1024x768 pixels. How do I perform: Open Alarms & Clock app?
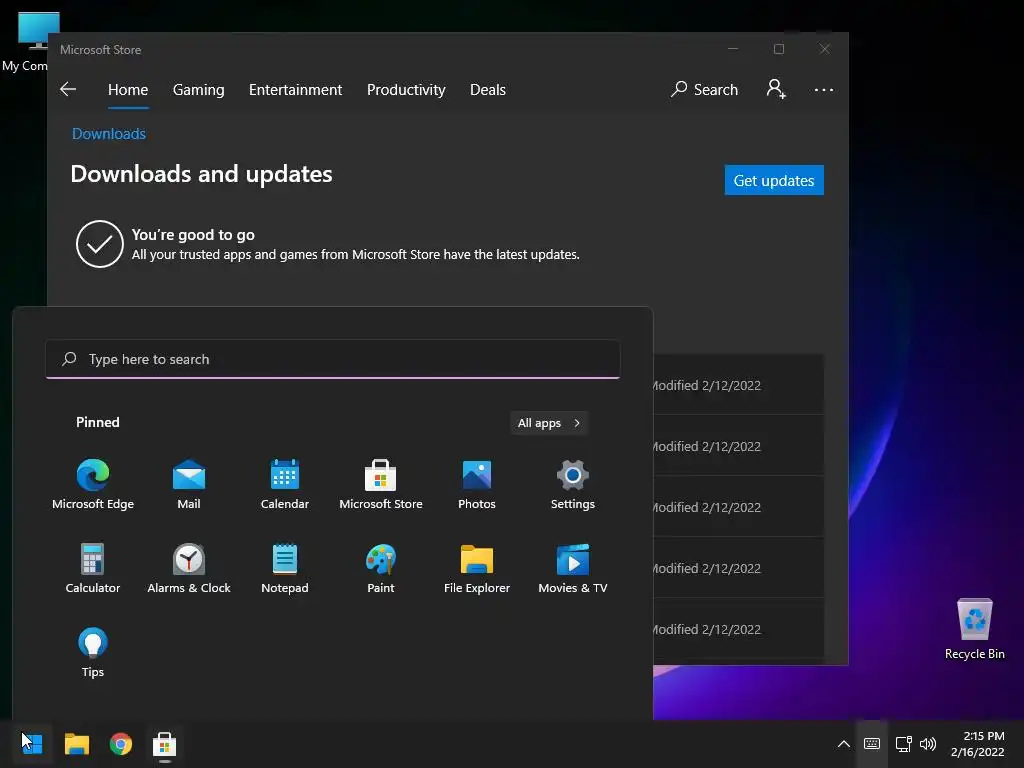pyautogui.click(x=189, y=568)
